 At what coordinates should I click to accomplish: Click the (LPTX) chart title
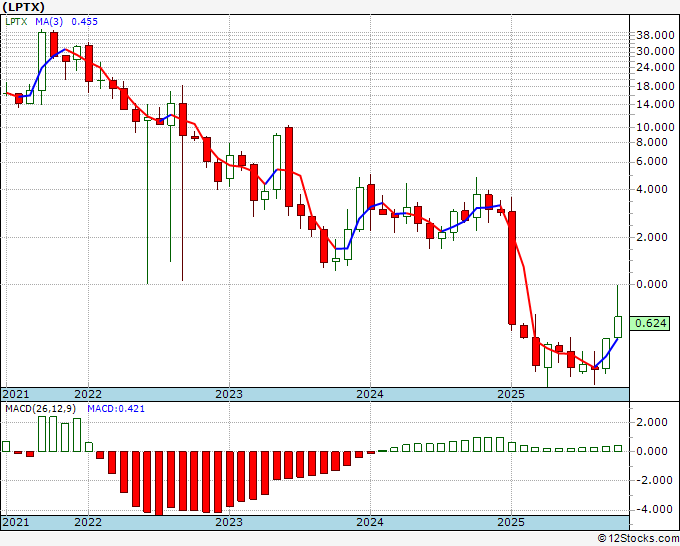(x=23, y=7)
